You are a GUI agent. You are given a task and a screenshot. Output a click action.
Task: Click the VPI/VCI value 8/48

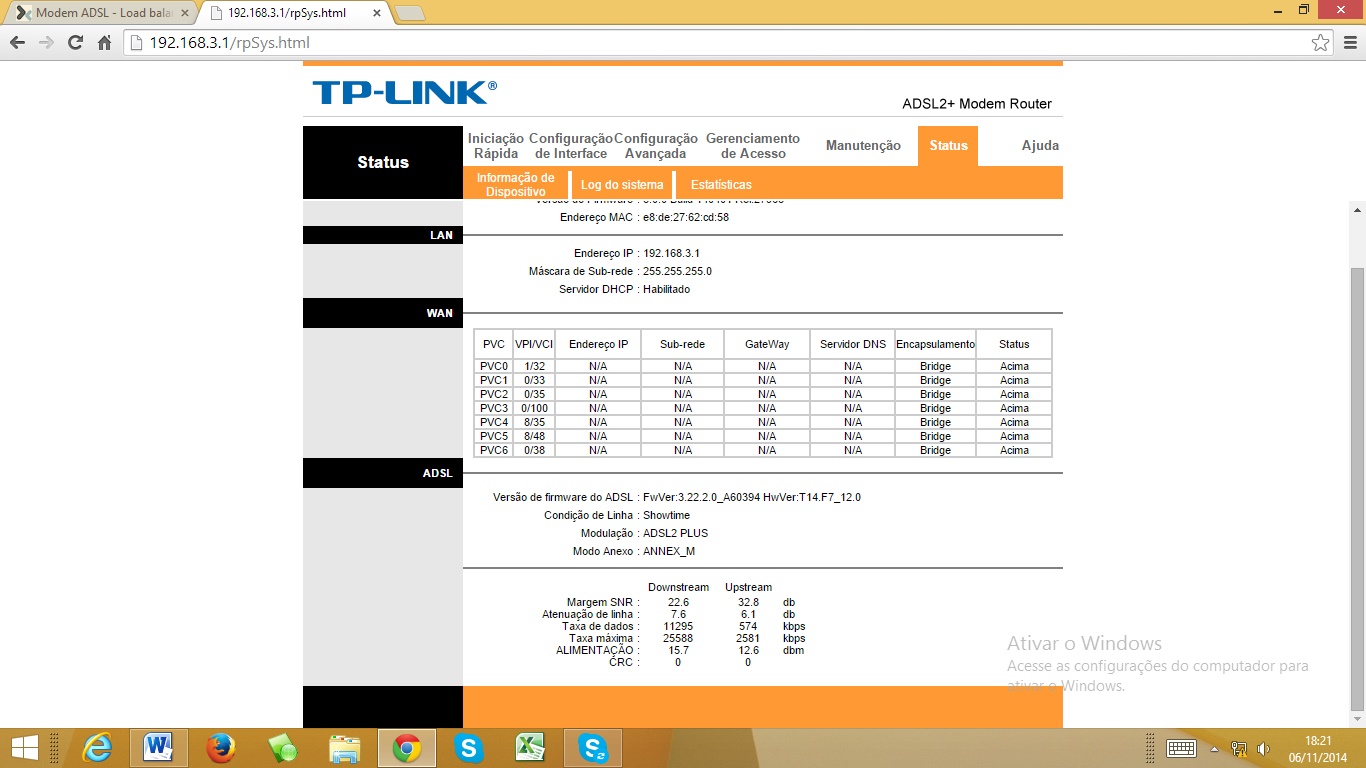coord(535,436)
